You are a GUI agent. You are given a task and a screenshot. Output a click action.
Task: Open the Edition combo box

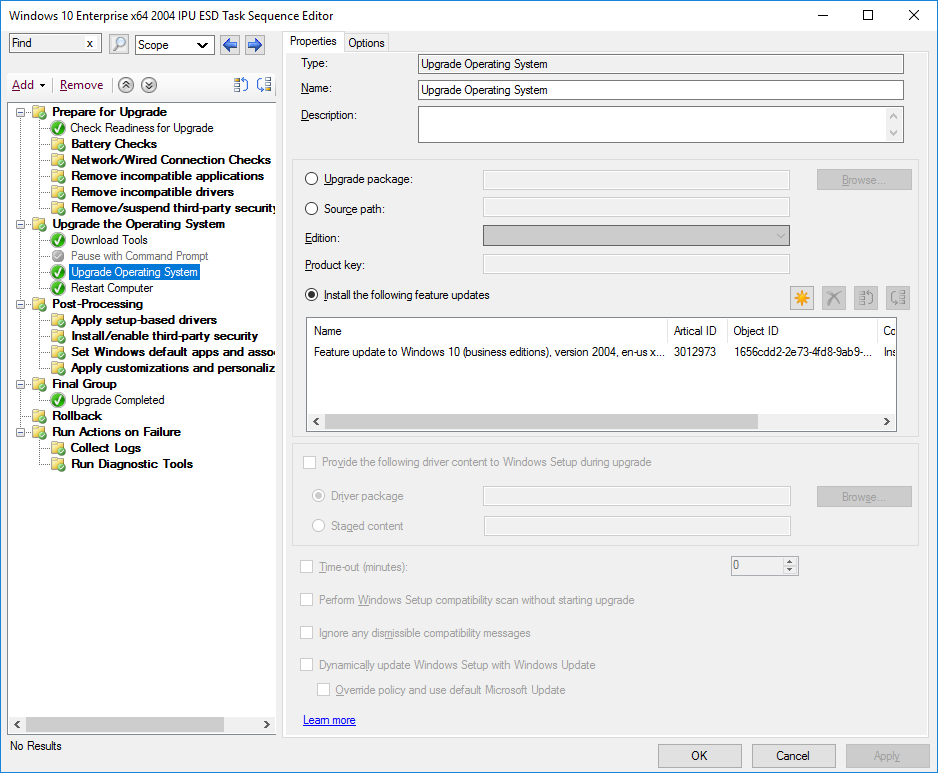[636, 236]
